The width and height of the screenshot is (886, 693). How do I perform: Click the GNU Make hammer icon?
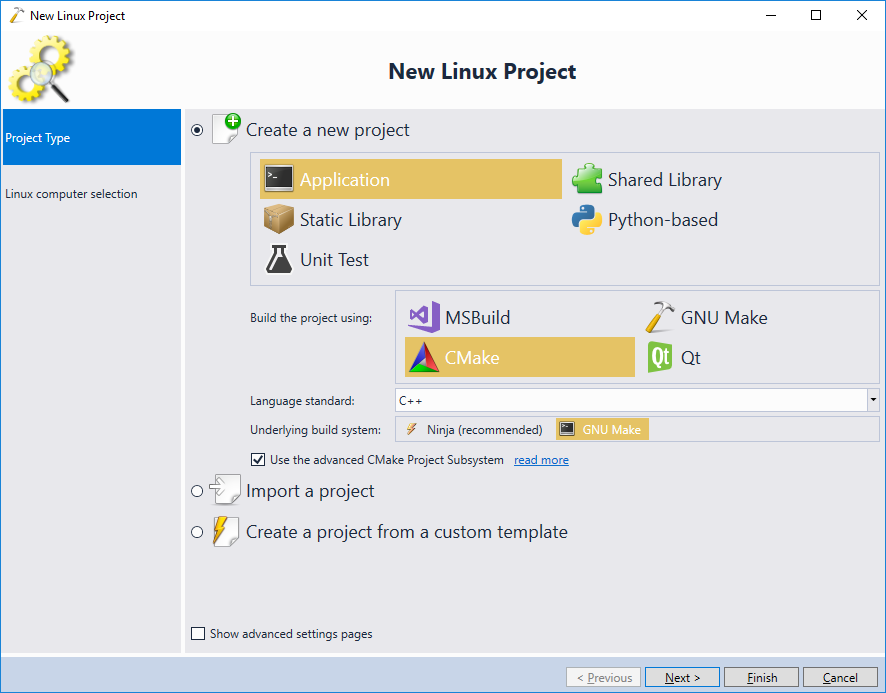659,317
